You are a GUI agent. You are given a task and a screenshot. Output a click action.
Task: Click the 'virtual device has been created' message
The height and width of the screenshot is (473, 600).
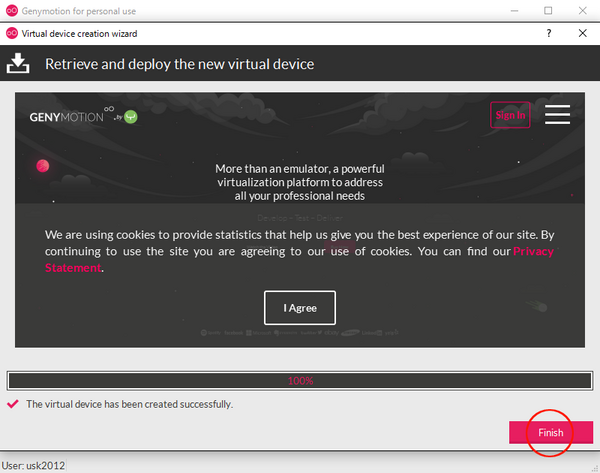tap(129, 404)
